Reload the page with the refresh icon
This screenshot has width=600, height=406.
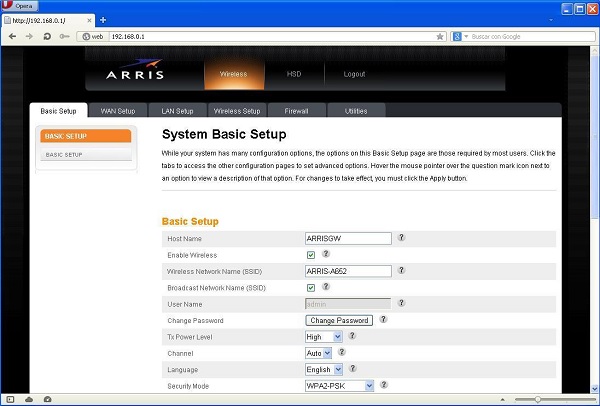(47, 36)
